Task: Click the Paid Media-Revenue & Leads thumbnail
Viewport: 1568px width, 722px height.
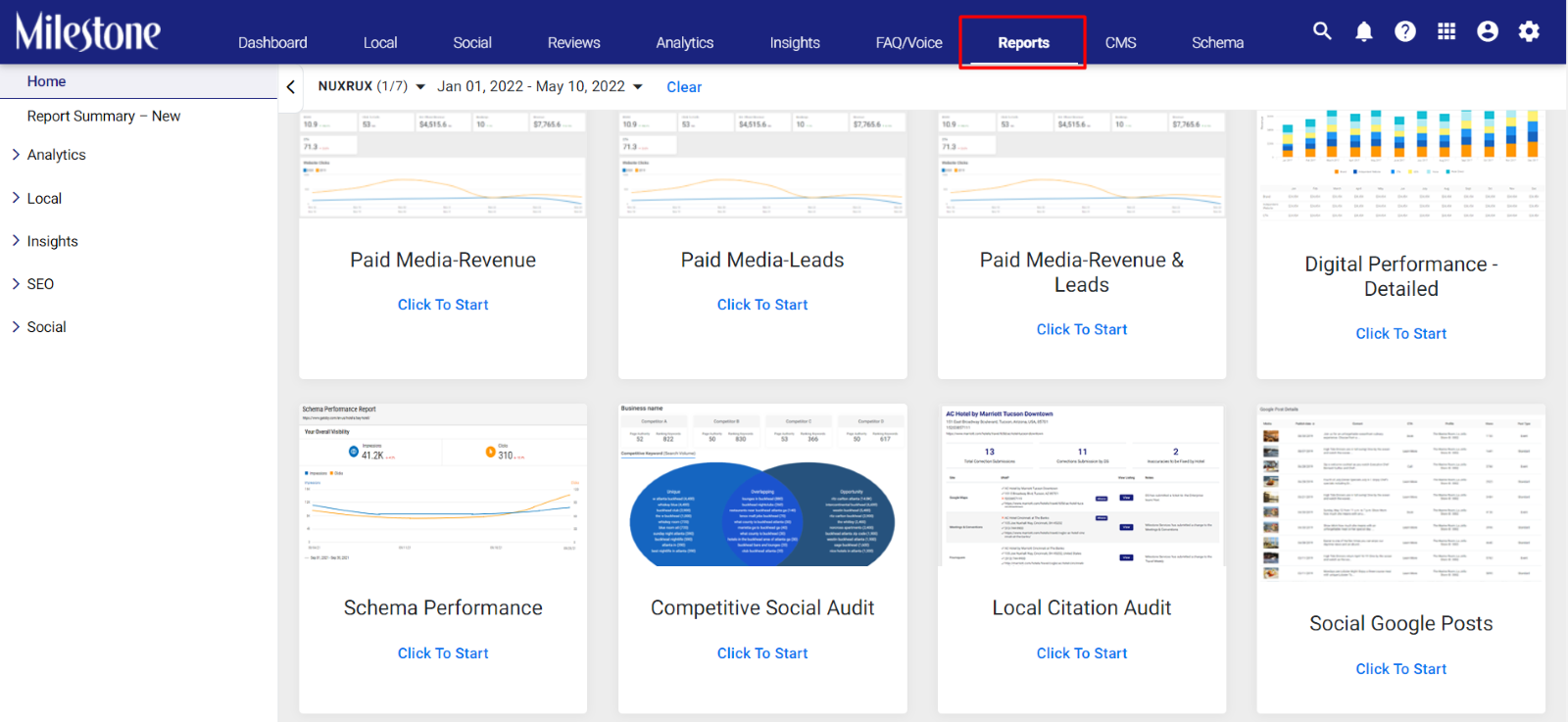Action: click(1082, 165)
